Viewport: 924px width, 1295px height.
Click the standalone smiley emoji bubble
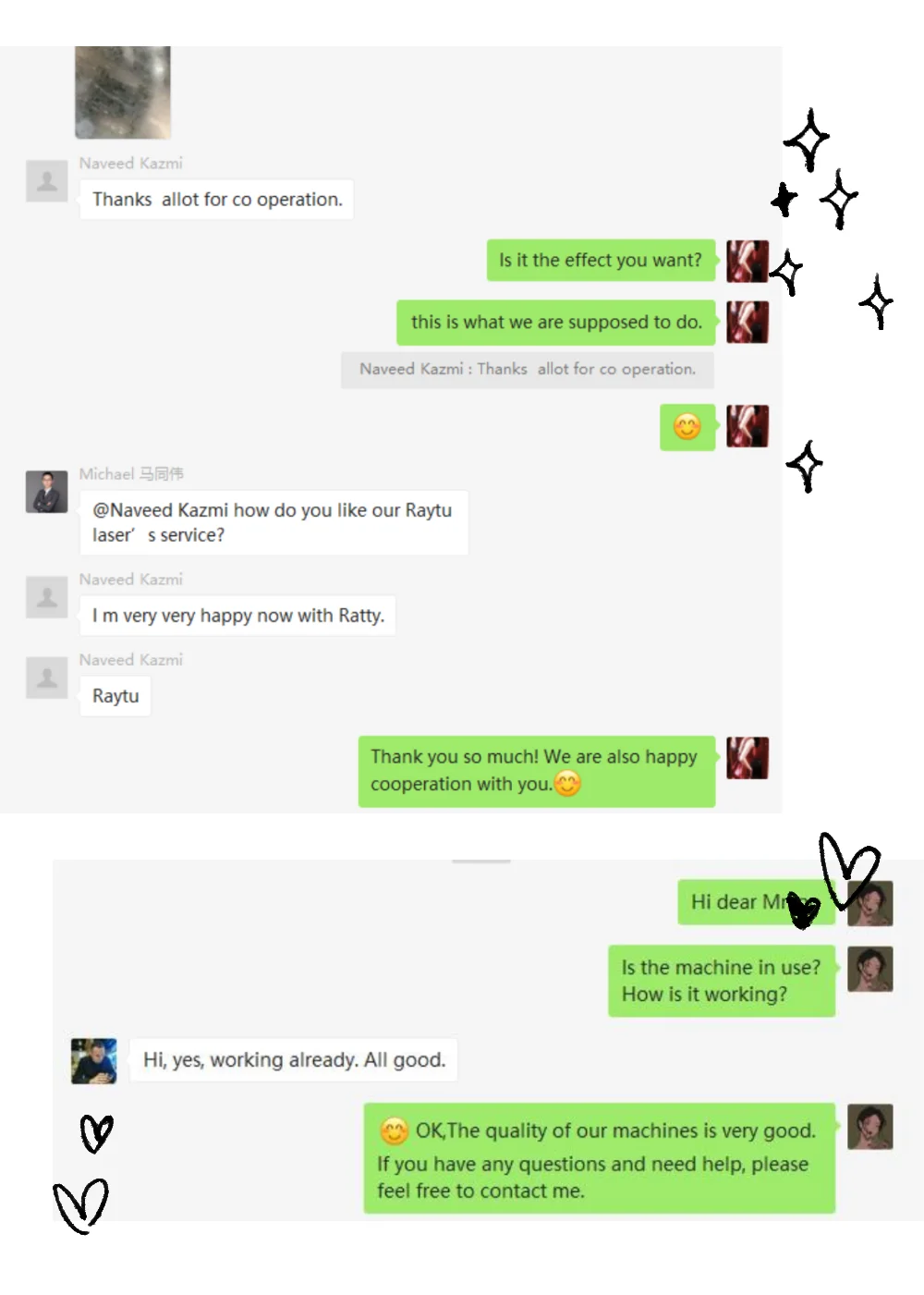(687, 427)
